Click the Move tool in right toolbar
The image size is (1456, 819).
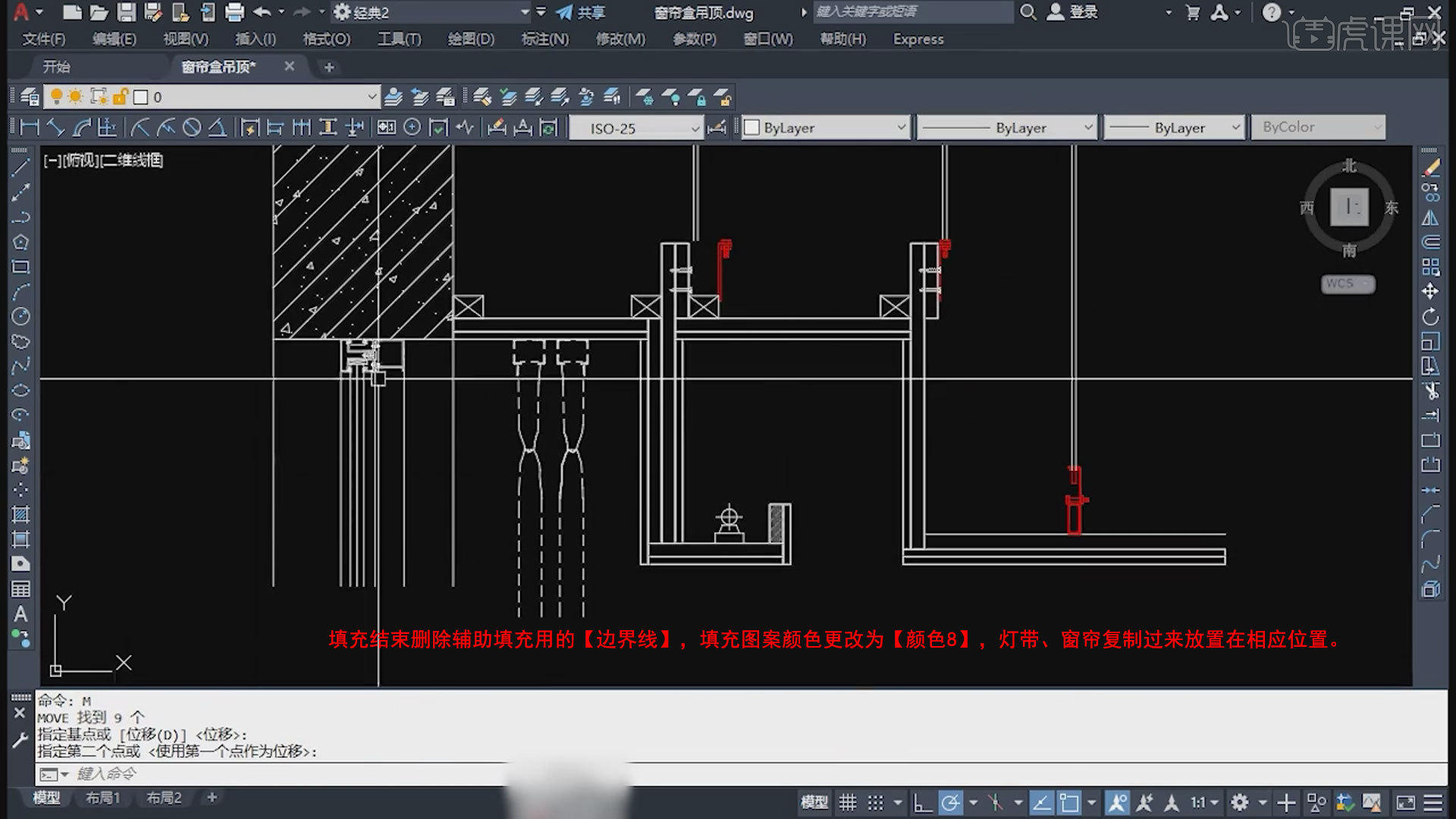(x=1430, y=291)
